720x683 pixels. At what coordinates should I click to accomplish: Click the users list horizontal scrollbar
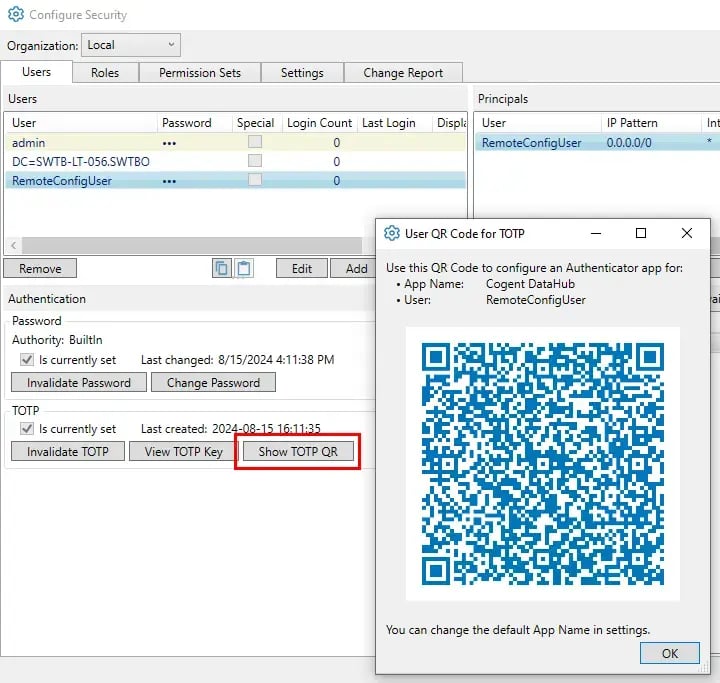click(x=190, y=246)
